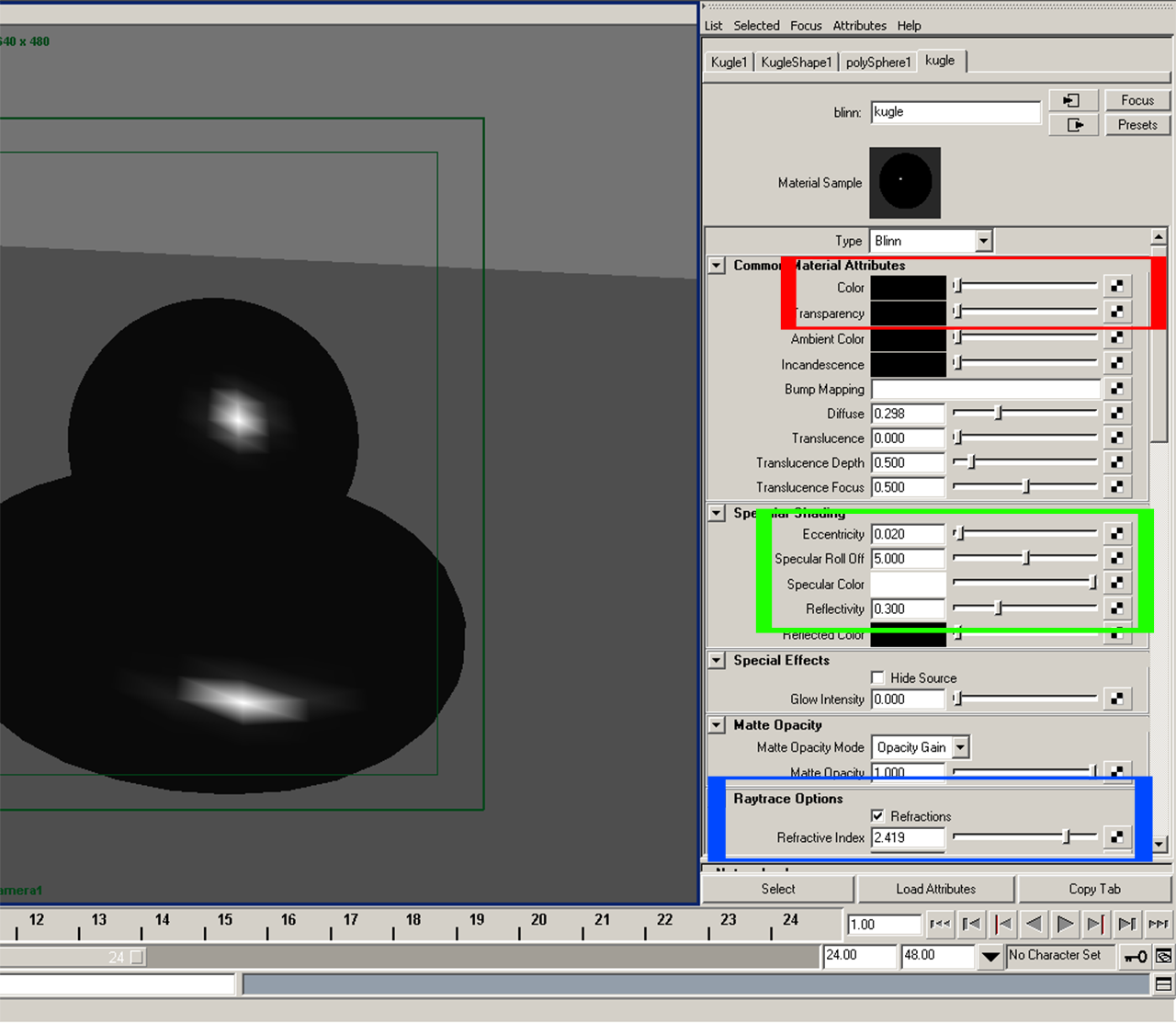Click the map button for Specular Roll Off
Image resolution: width=1176 pixels, height=1023 pixels.
click(x=1116, y=559)
